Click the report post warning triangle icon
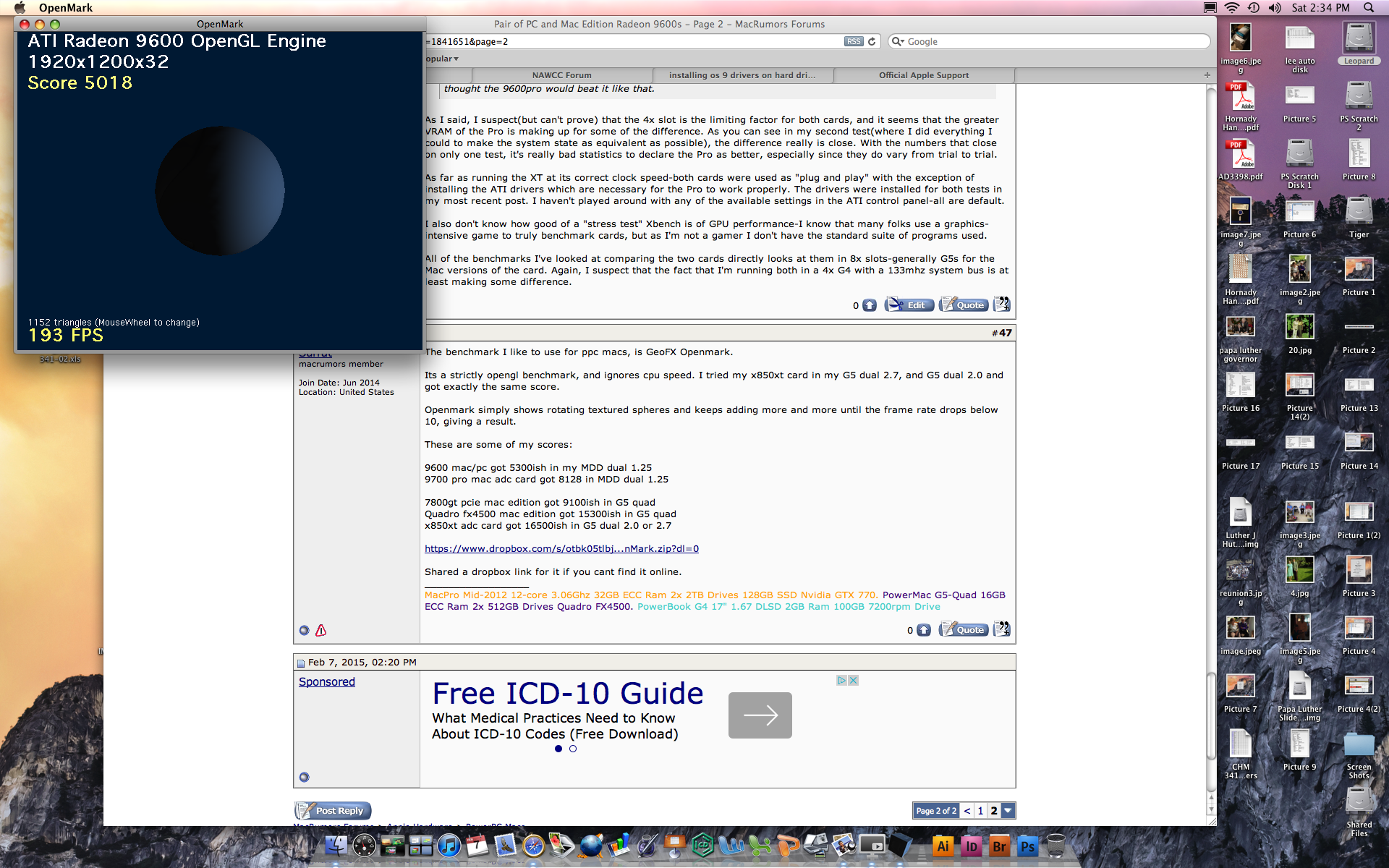 [321, 631]
